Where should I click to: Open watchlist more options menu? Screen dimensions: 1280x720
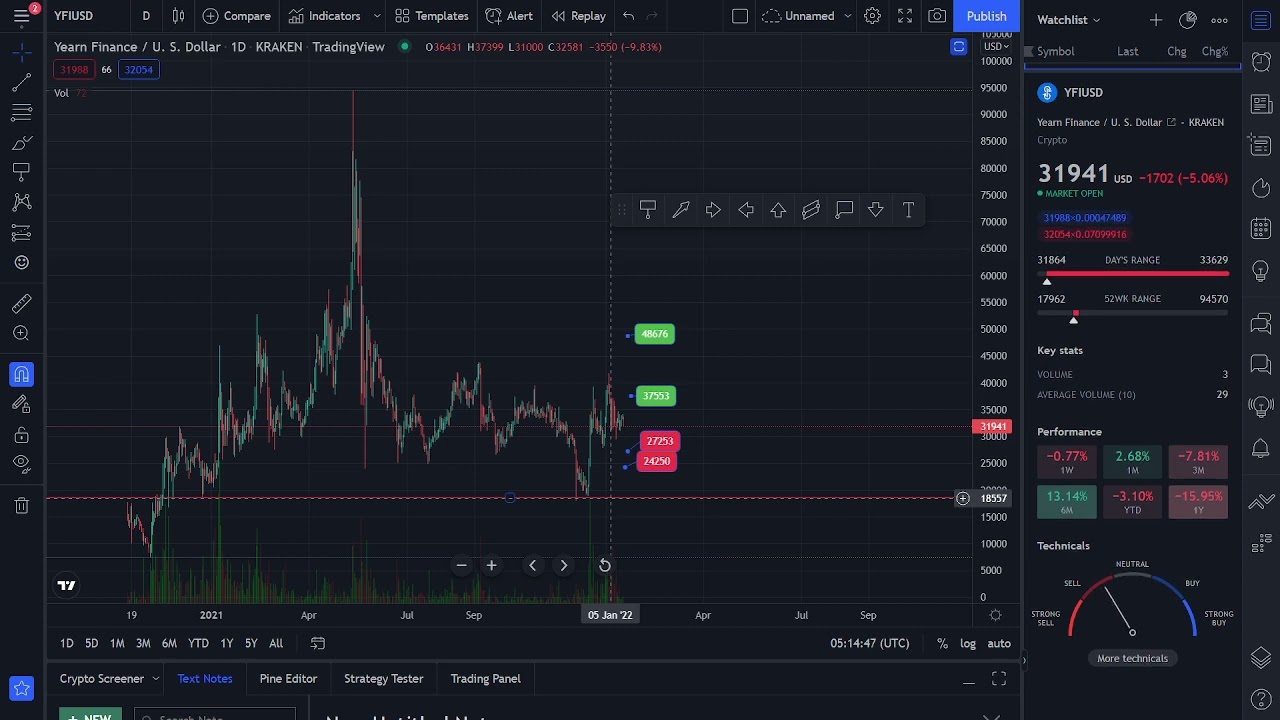(1219, 20)
